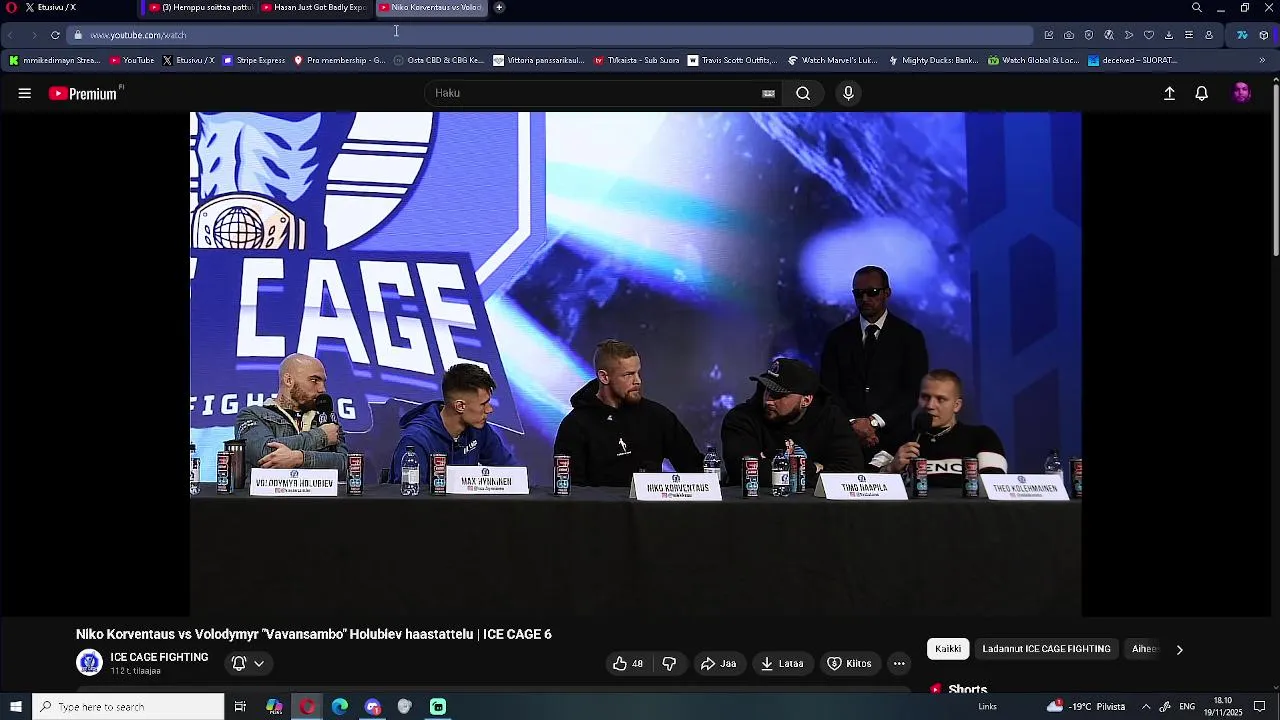Share the video via Jaa button
This screenshot has height=720, width=1280.
(718, 663)
